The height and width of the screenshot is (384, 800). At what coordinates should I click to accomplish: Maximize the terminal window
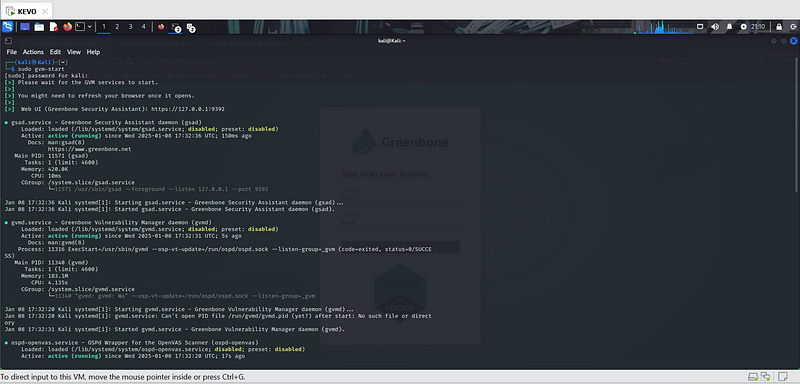[784, 41]
